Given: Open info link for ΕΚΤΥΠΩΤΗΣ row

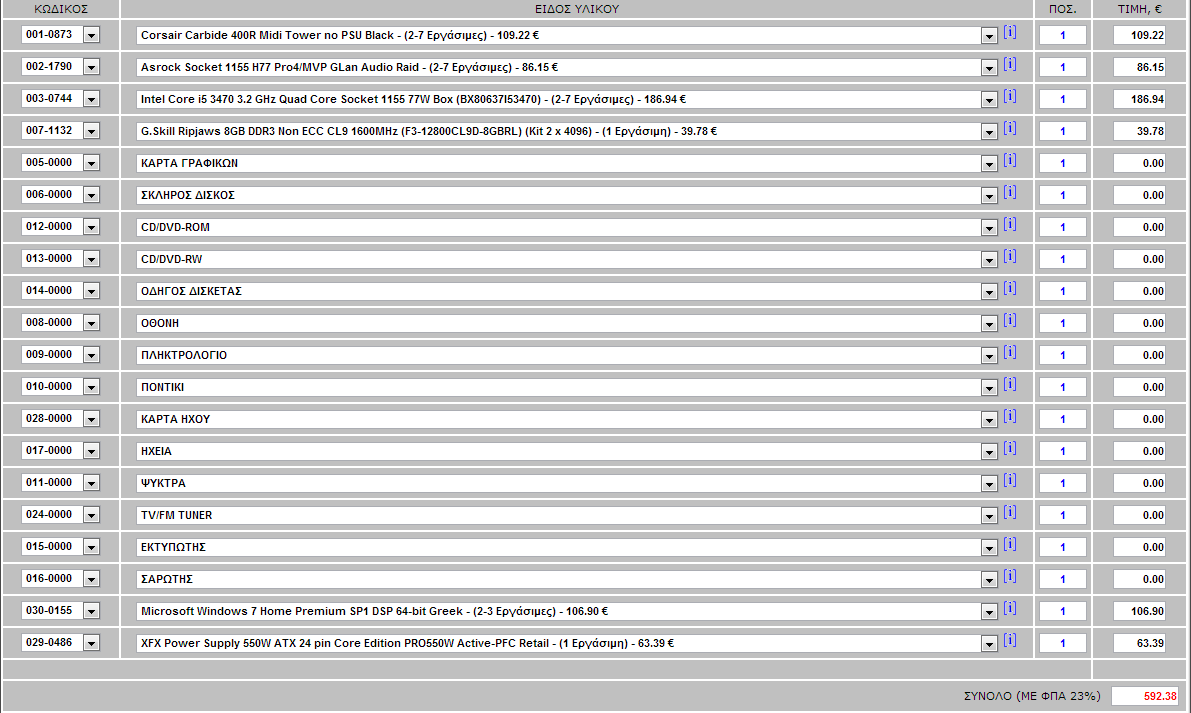Looking at the screenshot, I should [1009, 544].
